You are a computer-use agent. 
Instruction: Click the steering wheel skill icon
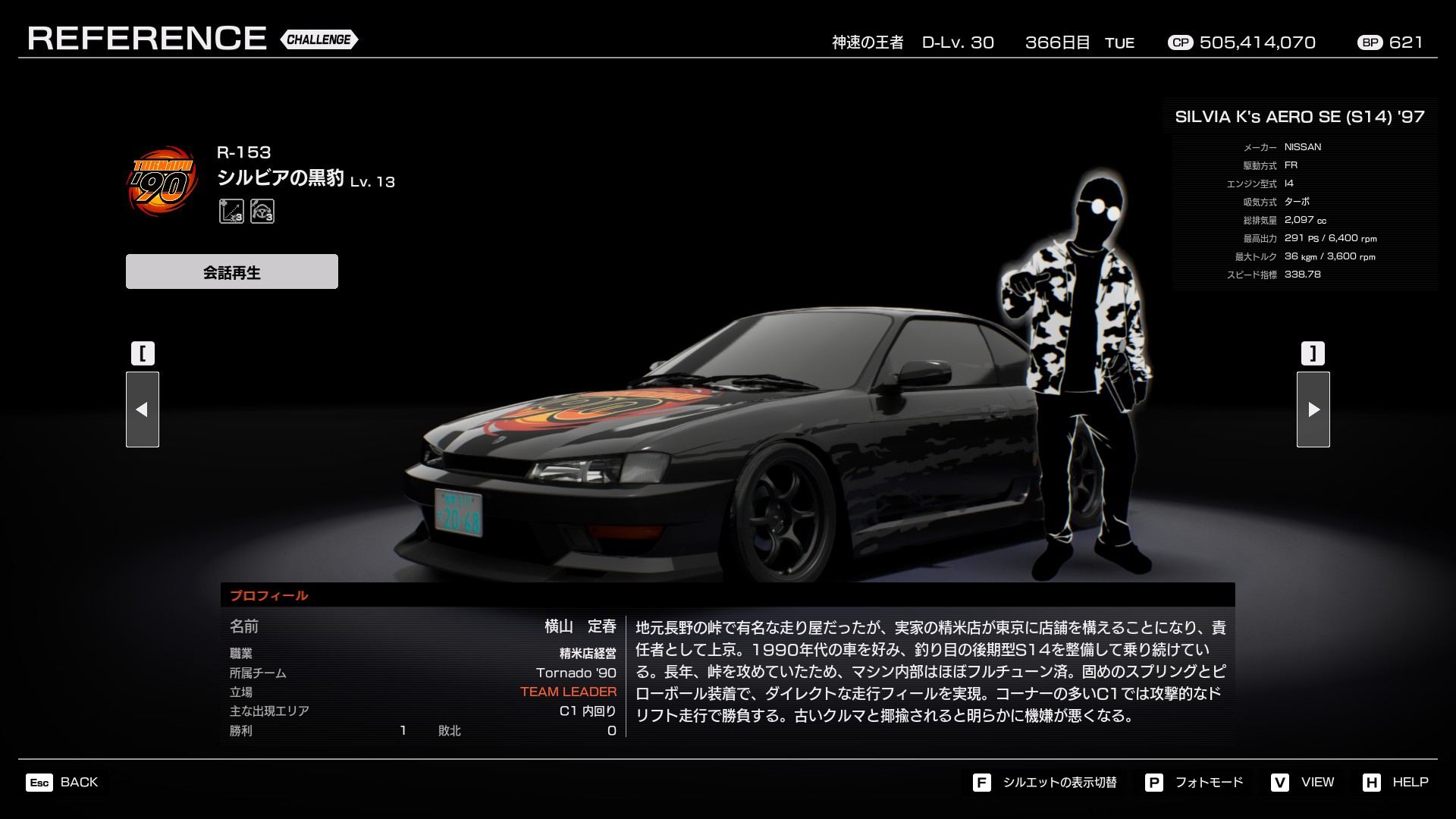point(262,211)
